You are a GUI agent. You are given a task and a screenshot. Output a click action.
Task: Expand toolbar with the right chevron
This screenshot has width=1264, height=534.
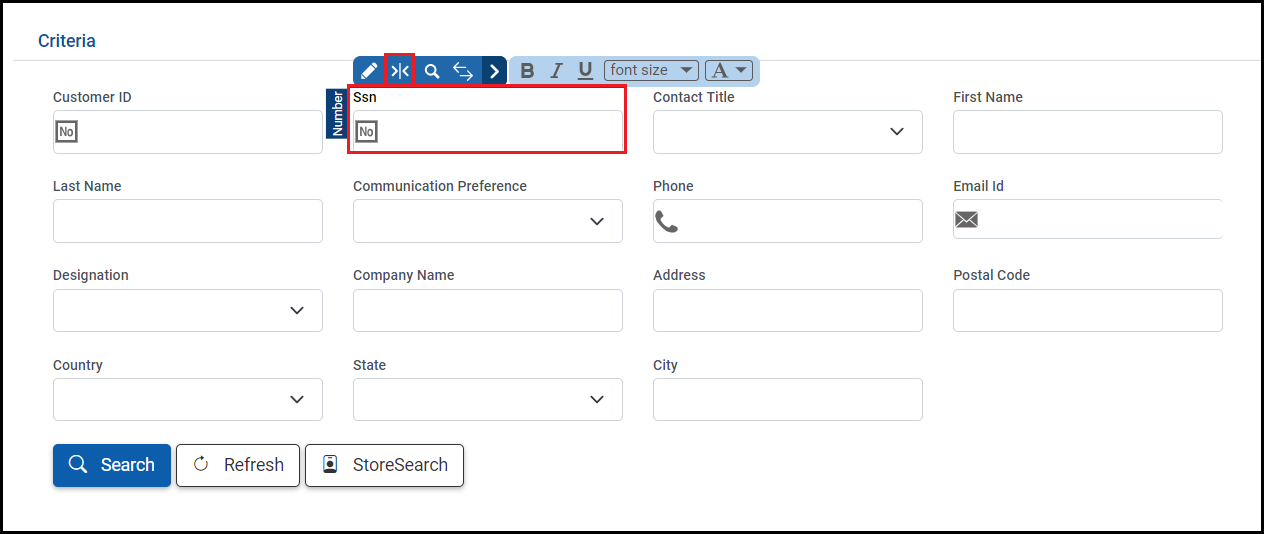click(494, 71)
